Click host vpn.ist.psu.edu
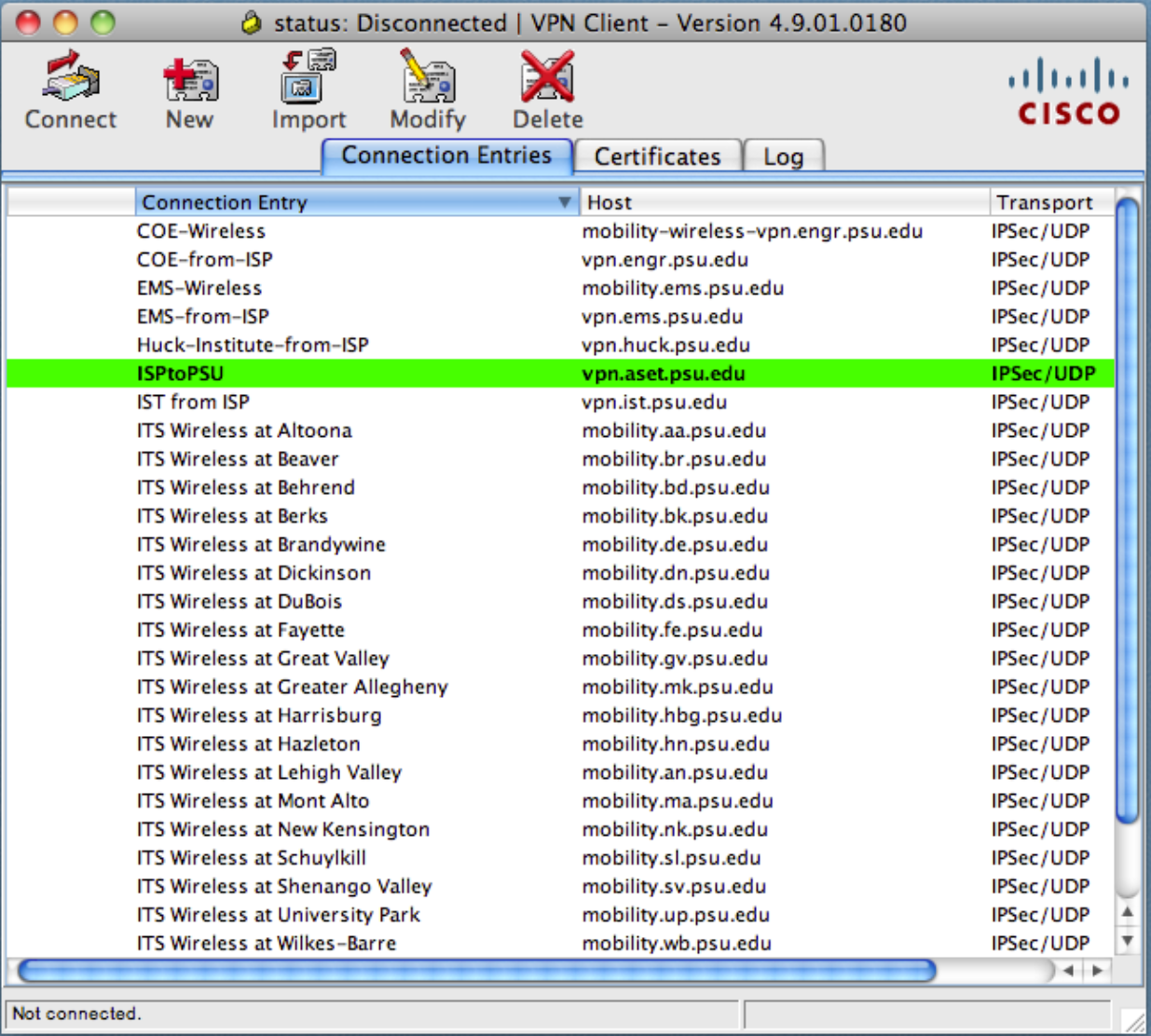Screen dimensions: 1151x1036 654,402
